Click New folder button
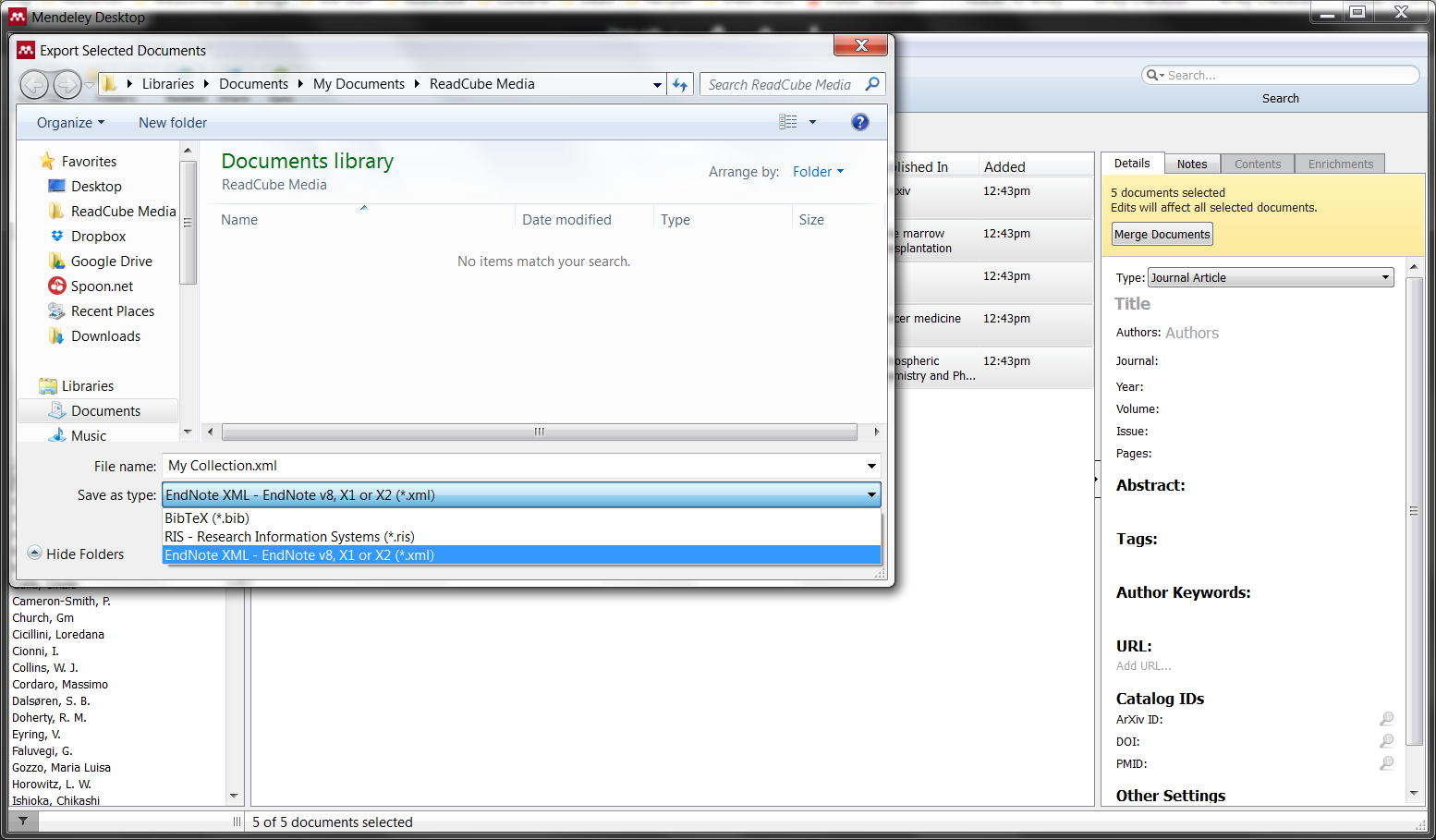 pos(173,122)
